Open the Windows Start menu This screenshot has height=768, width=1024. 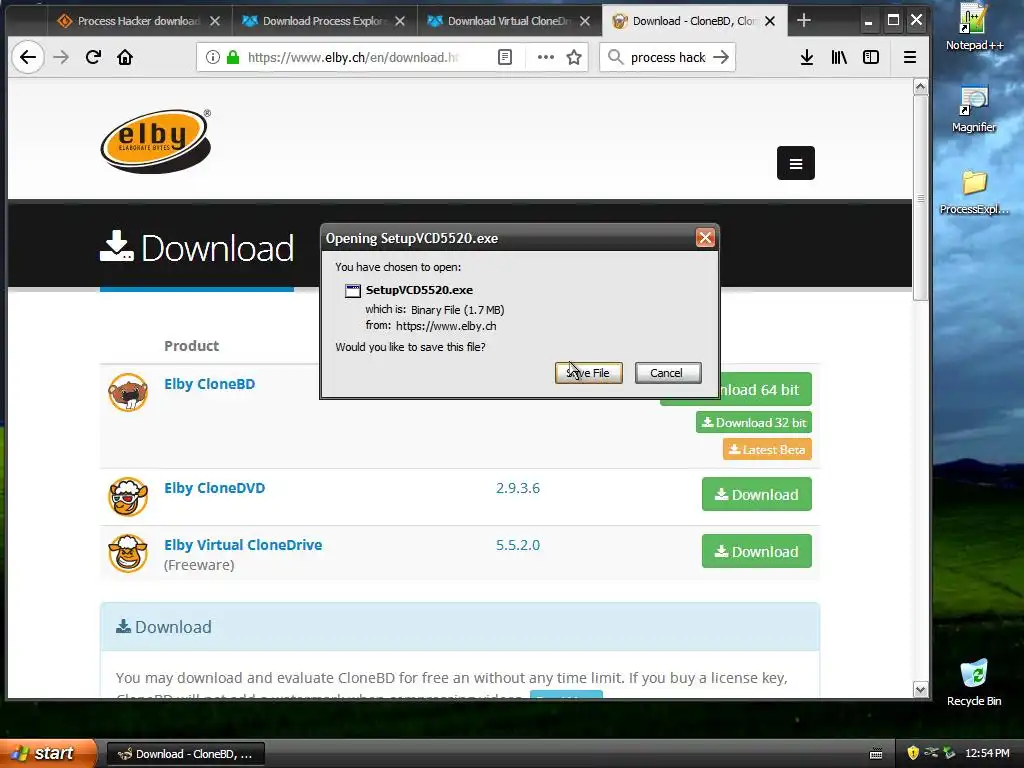(47, 754)
